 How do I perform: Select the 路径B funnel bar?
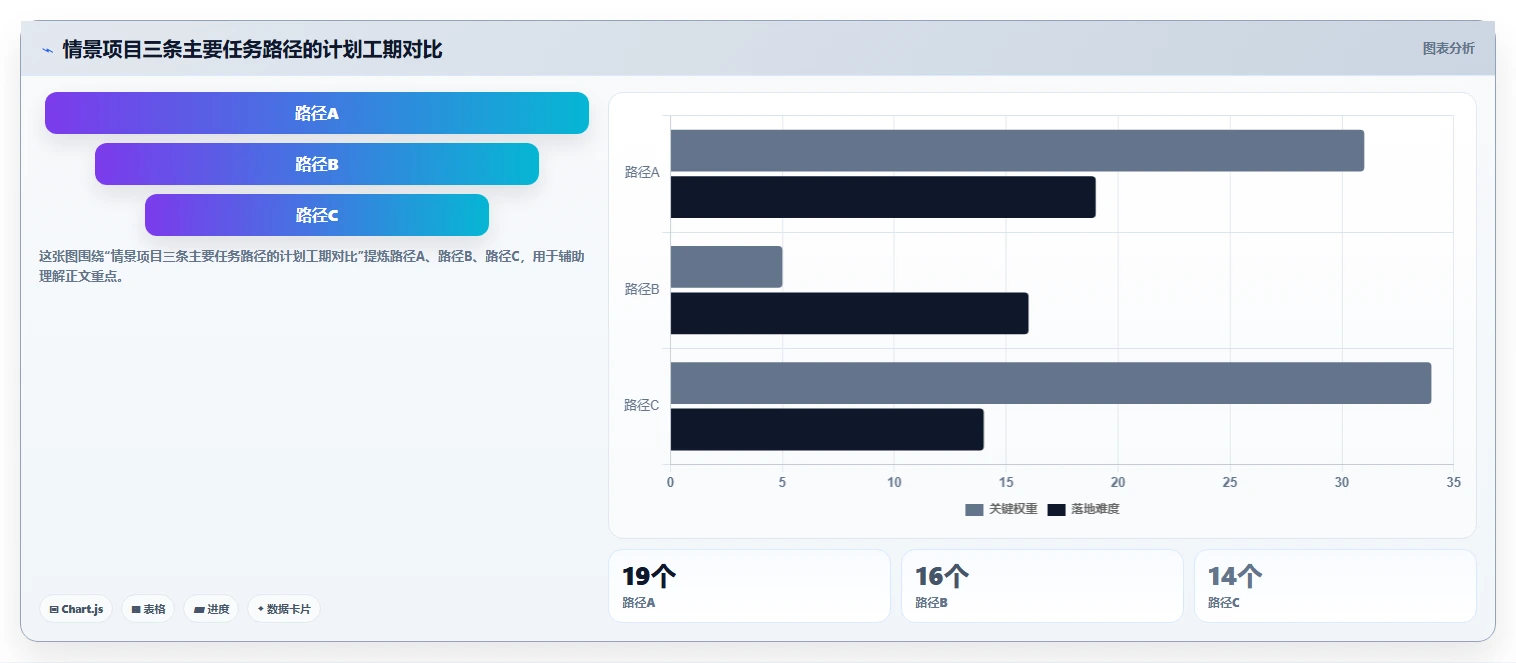(317, 164)
